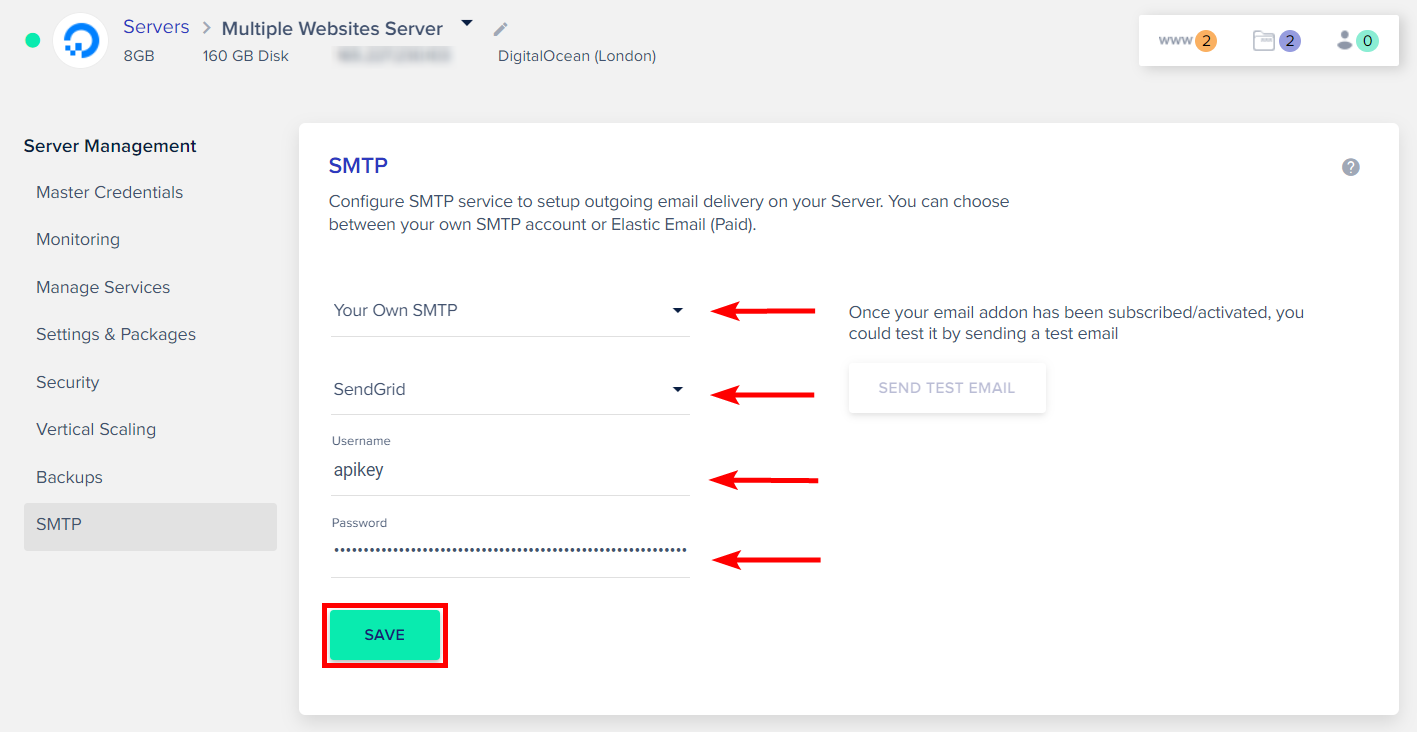
Task: Open Settings & Packages section
Action: [116, 335]
